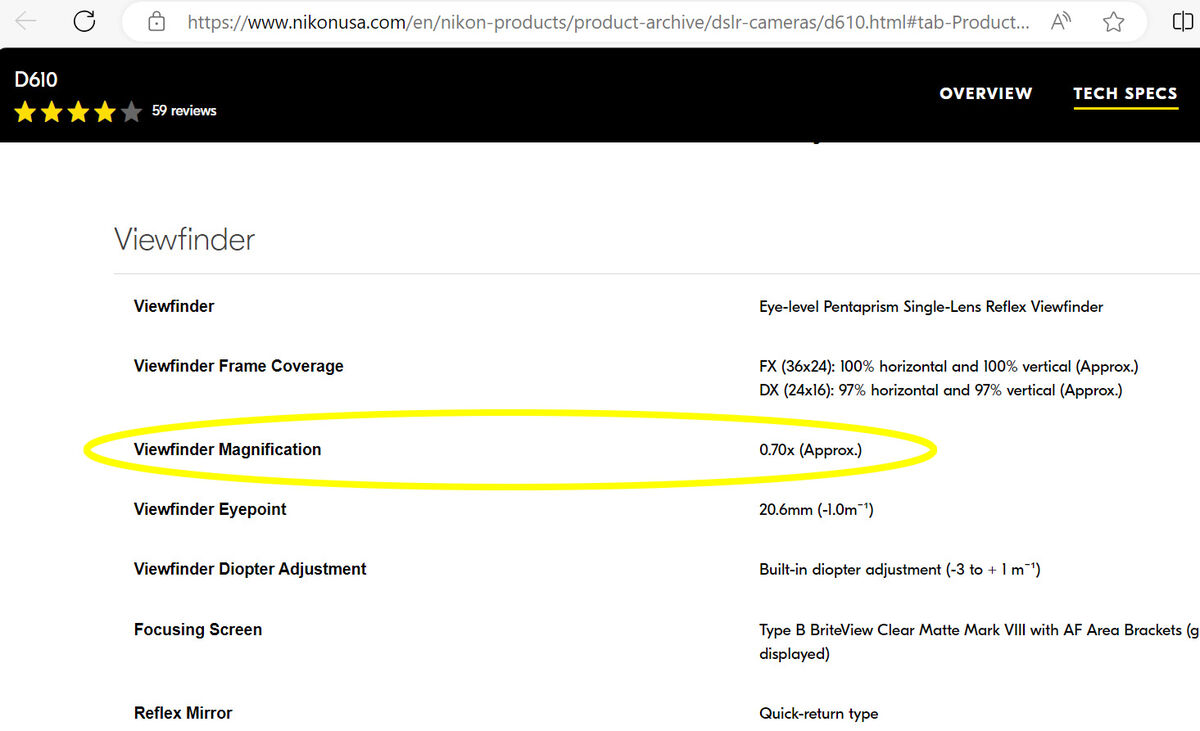1200x731 pixels.
Task: Click the D610 star rating
Action: click(x=78, y=112)
